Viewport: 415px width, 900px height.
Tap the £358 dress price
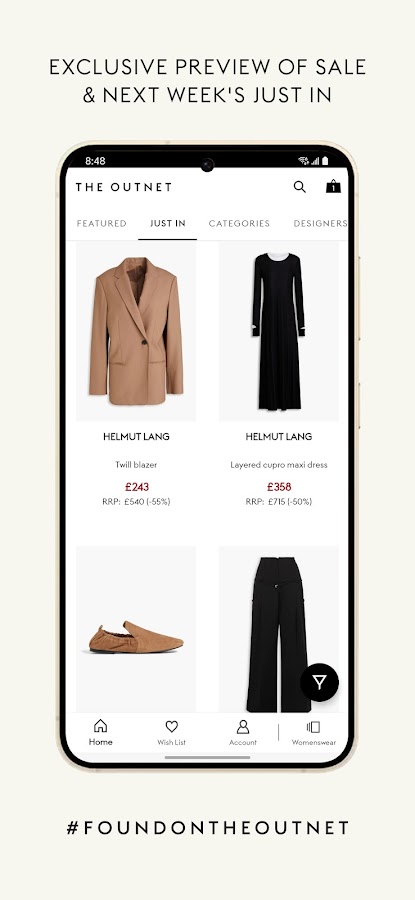click(x=279, y=487)
